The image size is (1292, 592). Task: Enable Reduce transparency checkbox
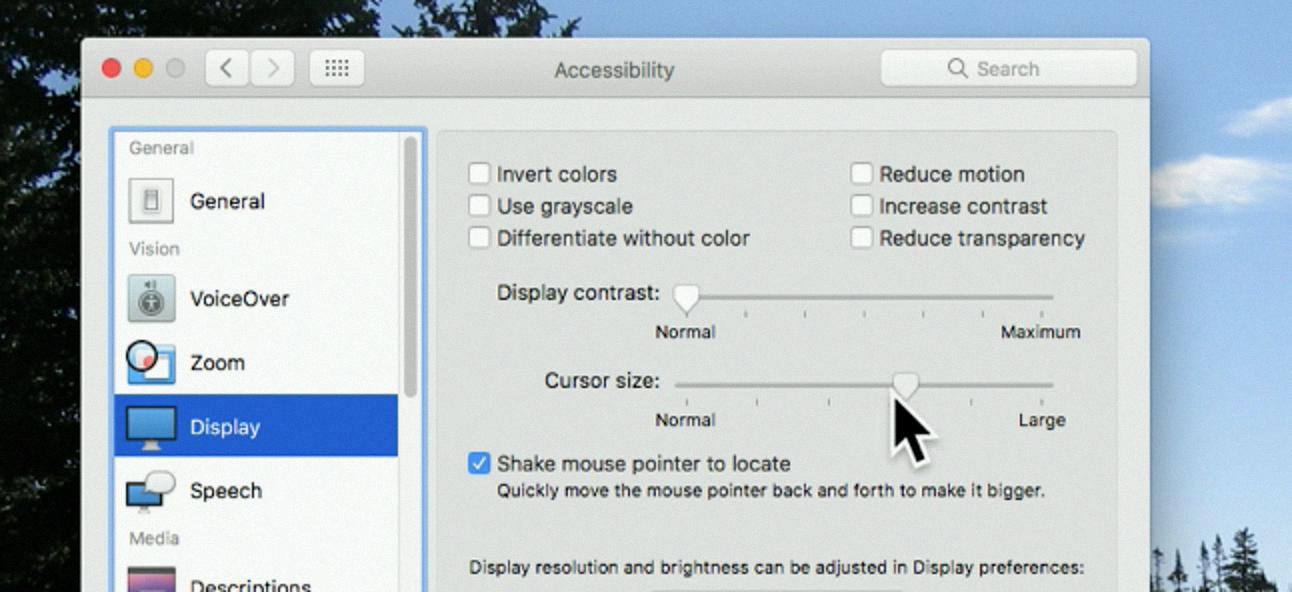pyautogui.click(x=861, y=238)
